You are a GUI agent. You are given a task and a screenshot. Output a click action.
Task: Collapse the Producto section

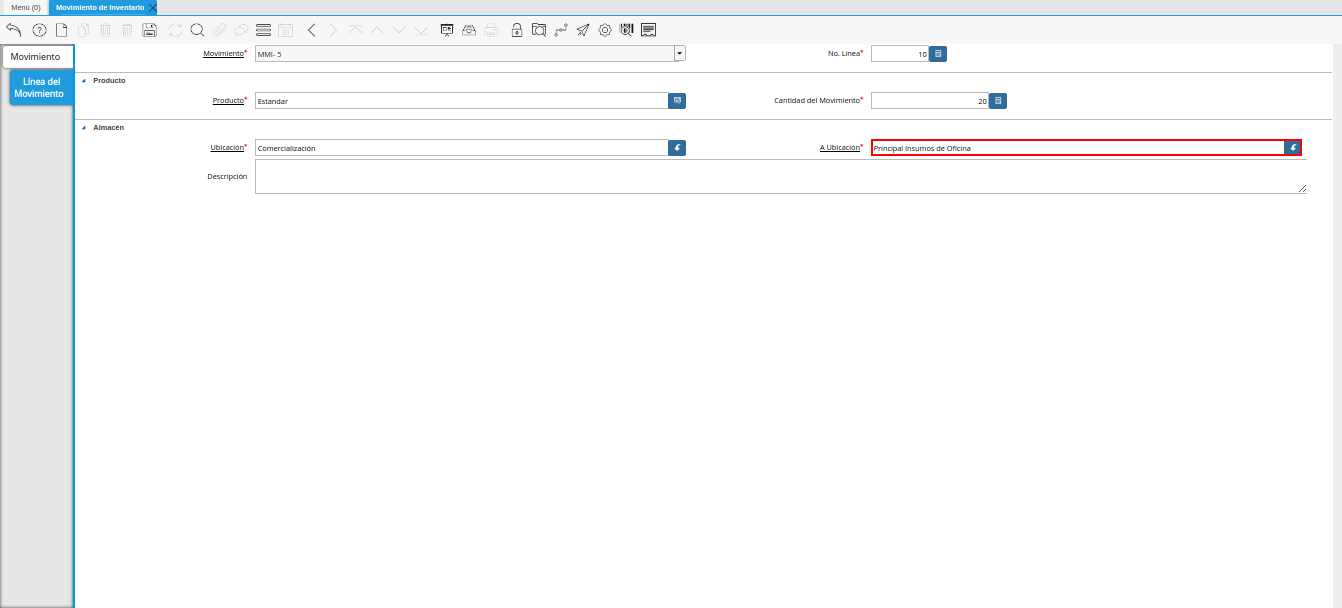pos(84,80)
